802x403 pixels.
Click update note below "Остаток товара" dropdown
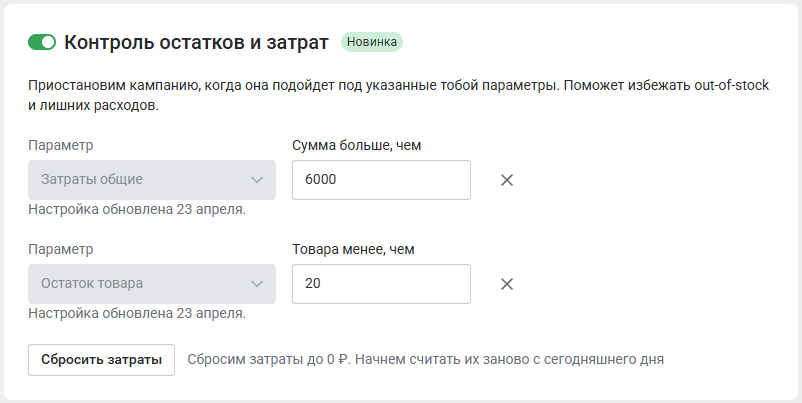137,313
